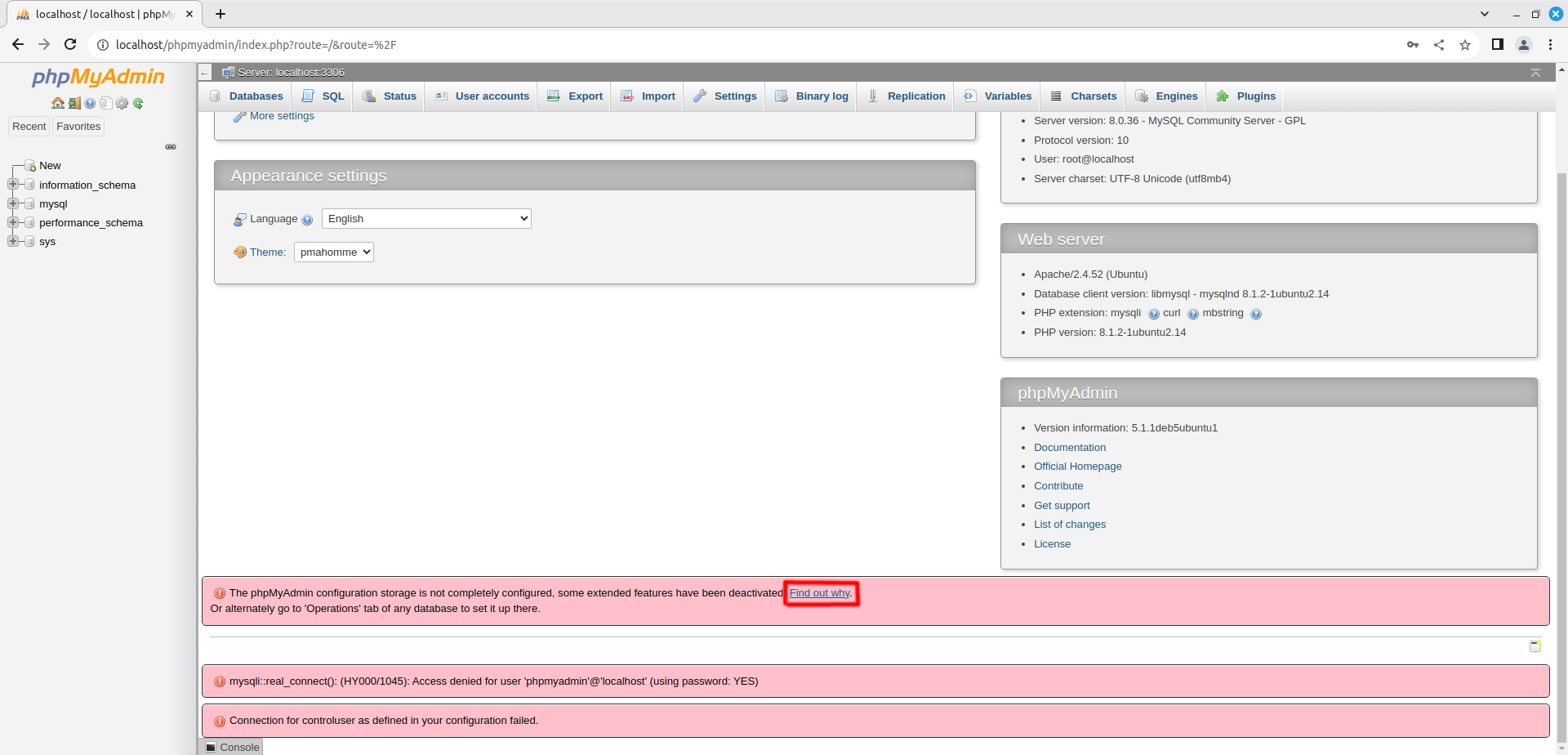Open the browser side panel icon
1568x755 pixels.
click(x=1498, y=45)
